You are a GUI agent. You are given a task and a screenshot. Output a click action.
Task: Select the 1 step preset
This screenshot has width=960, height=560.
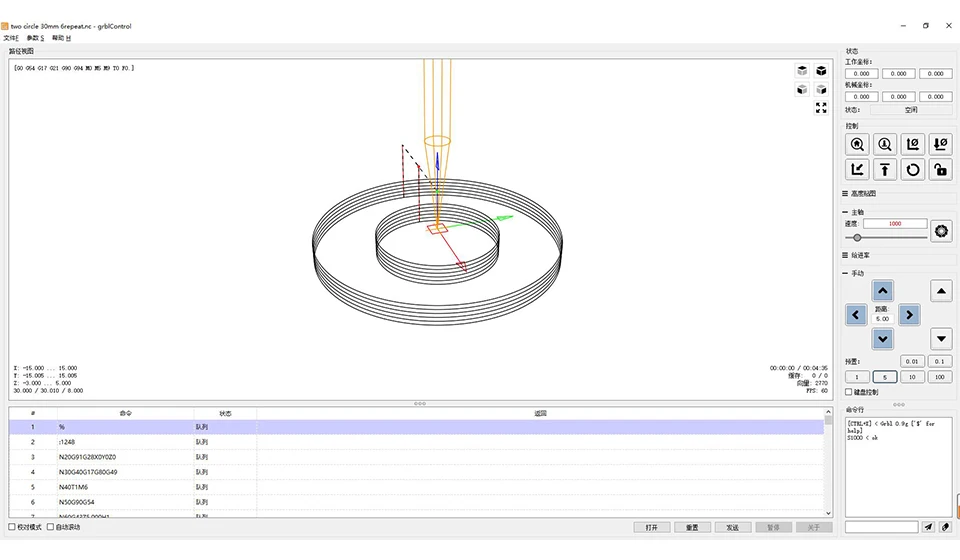[857, 377]
